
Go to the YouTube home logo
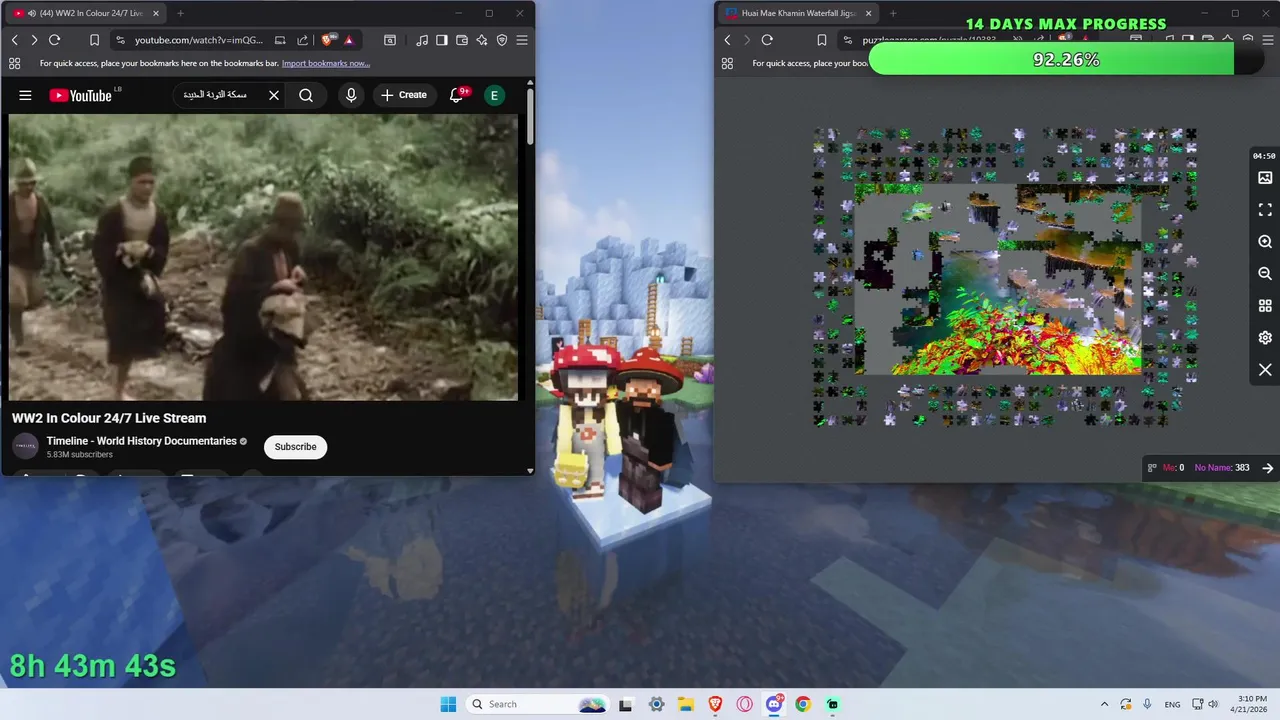pyautogui.click(x=80, y=95)
